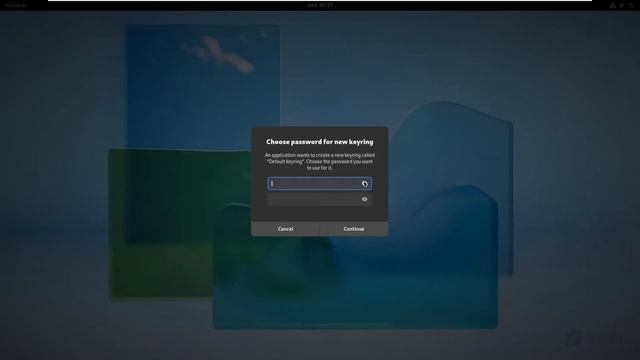
Task: Toggle password visibility in the focused top field
Action: [x=364, y=184]
